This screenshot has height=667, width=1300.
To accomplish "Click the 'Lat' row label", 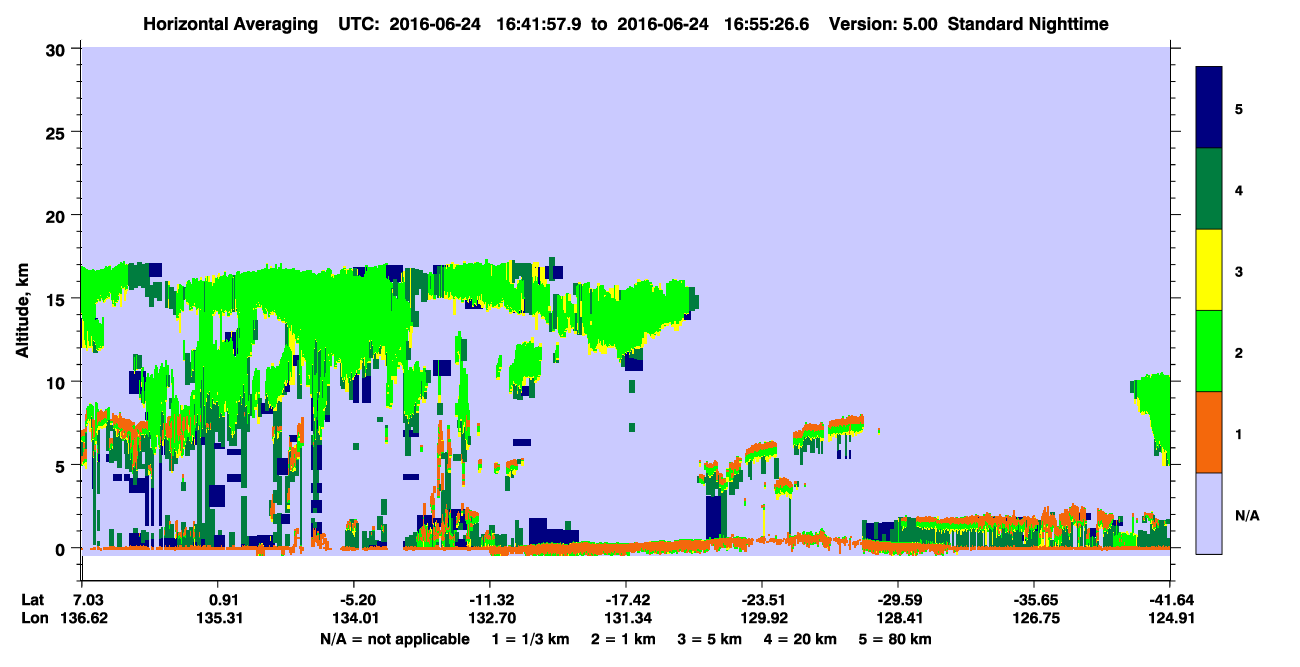I will [32, 600].
